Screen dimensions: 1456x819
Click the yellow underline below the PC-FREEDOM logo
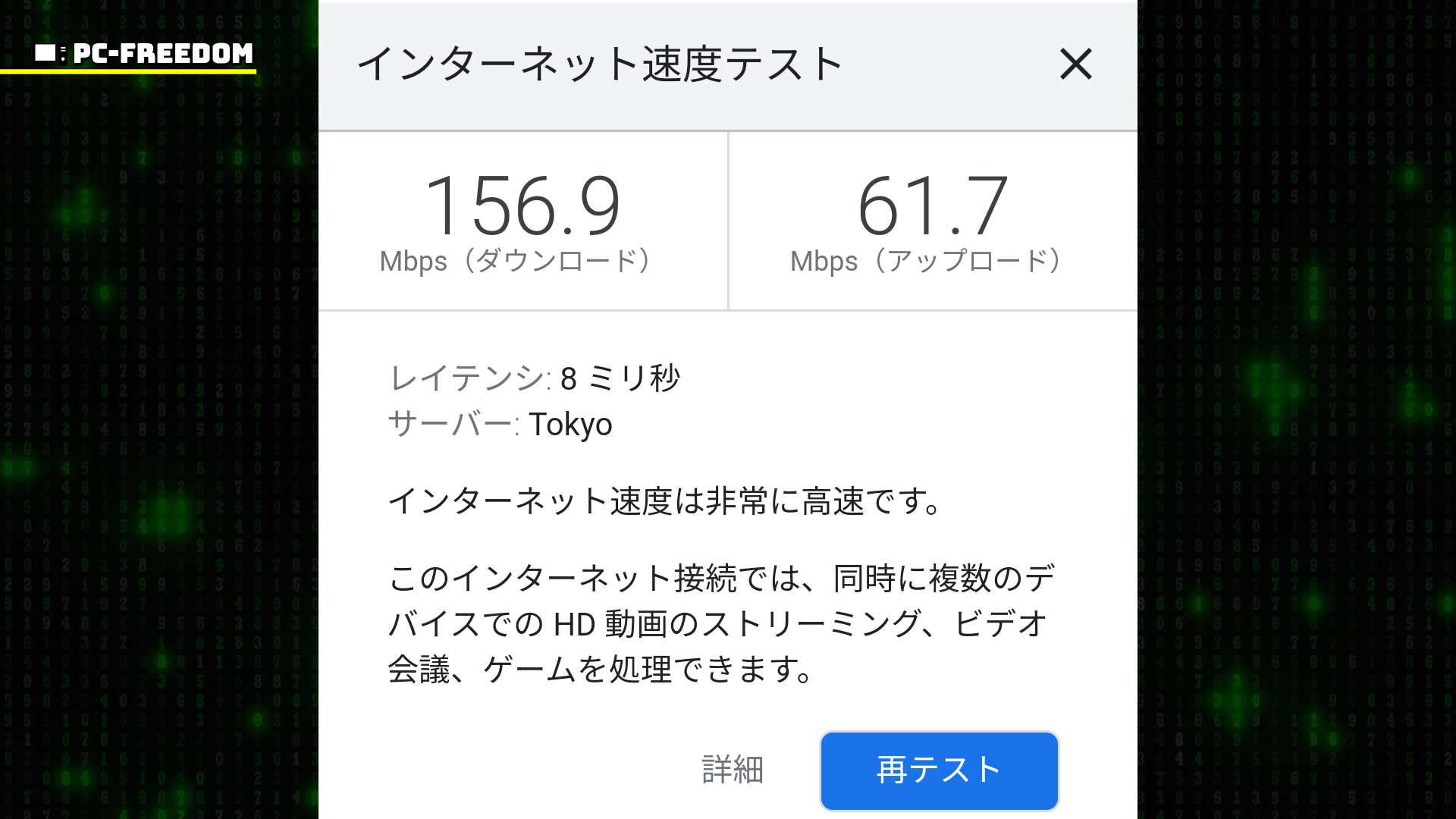127,71
